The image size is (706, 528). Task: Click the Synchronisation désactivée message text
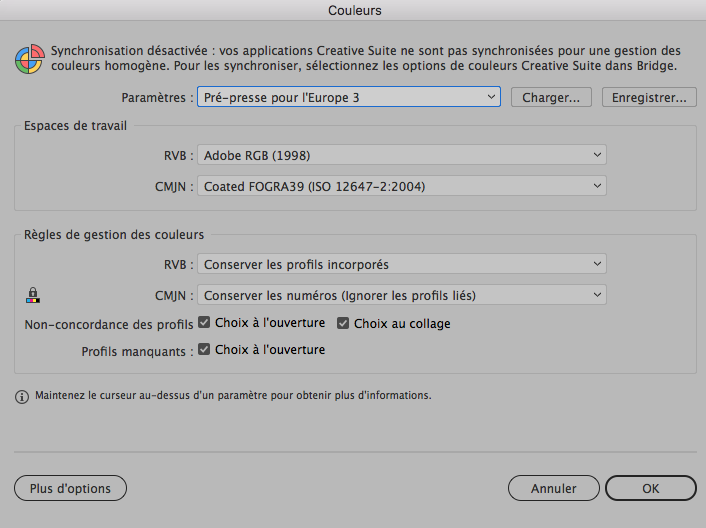click(366, 58)
